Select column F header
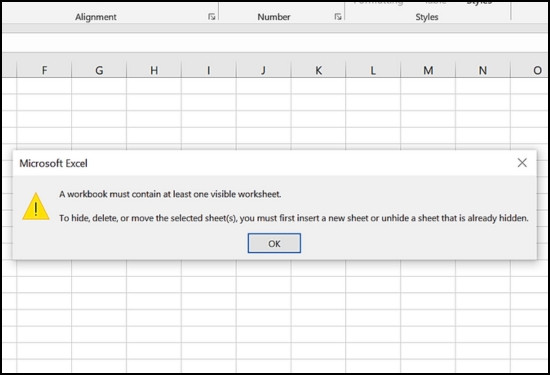 pyautogui.click(x=44, y=70)
